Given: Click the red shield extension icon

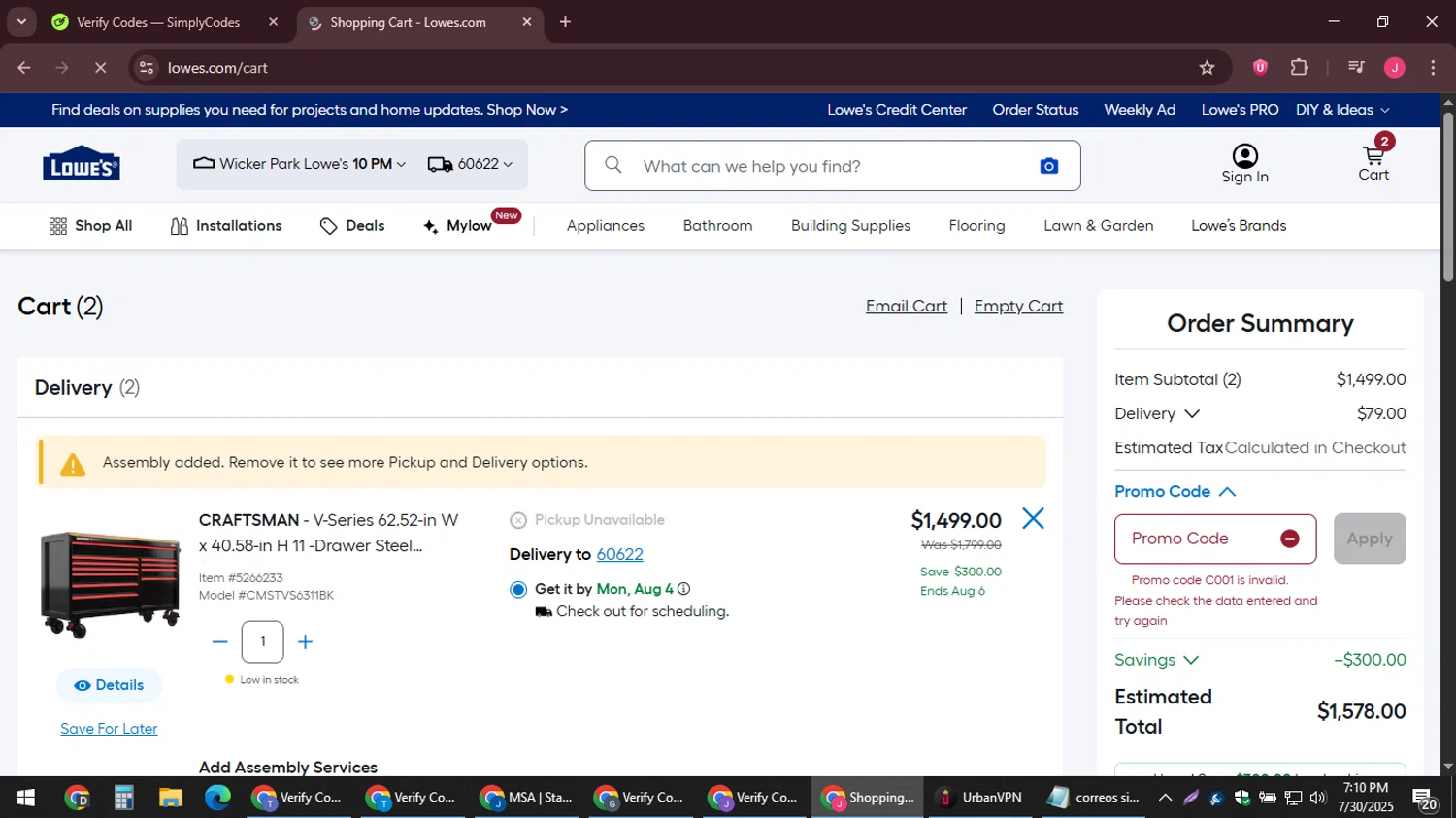Looking at the screenshot, I should pyautogui.click(x=1260, y=68).
